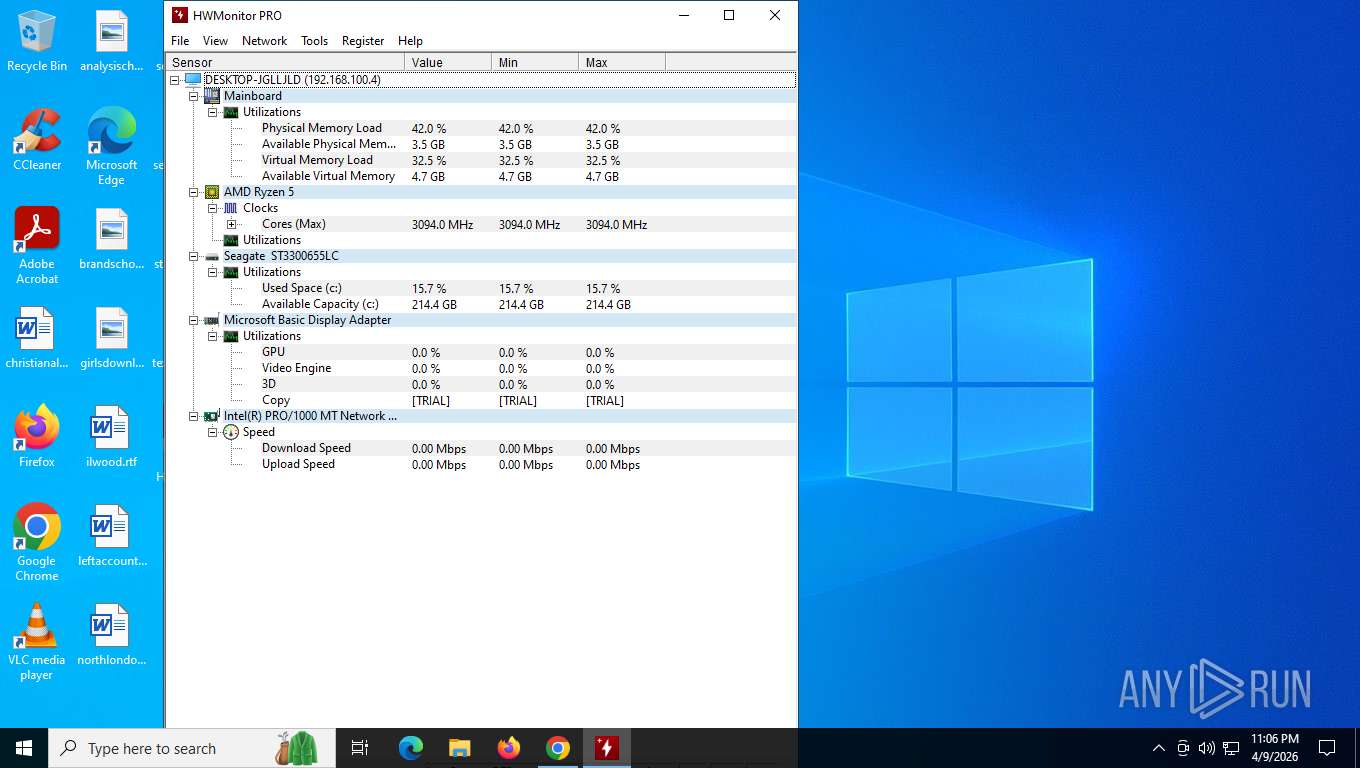Click the Mainboard chip icon
Image resolution: width=1360 pixels, height=768 pixels.
[x=212, y=96]
